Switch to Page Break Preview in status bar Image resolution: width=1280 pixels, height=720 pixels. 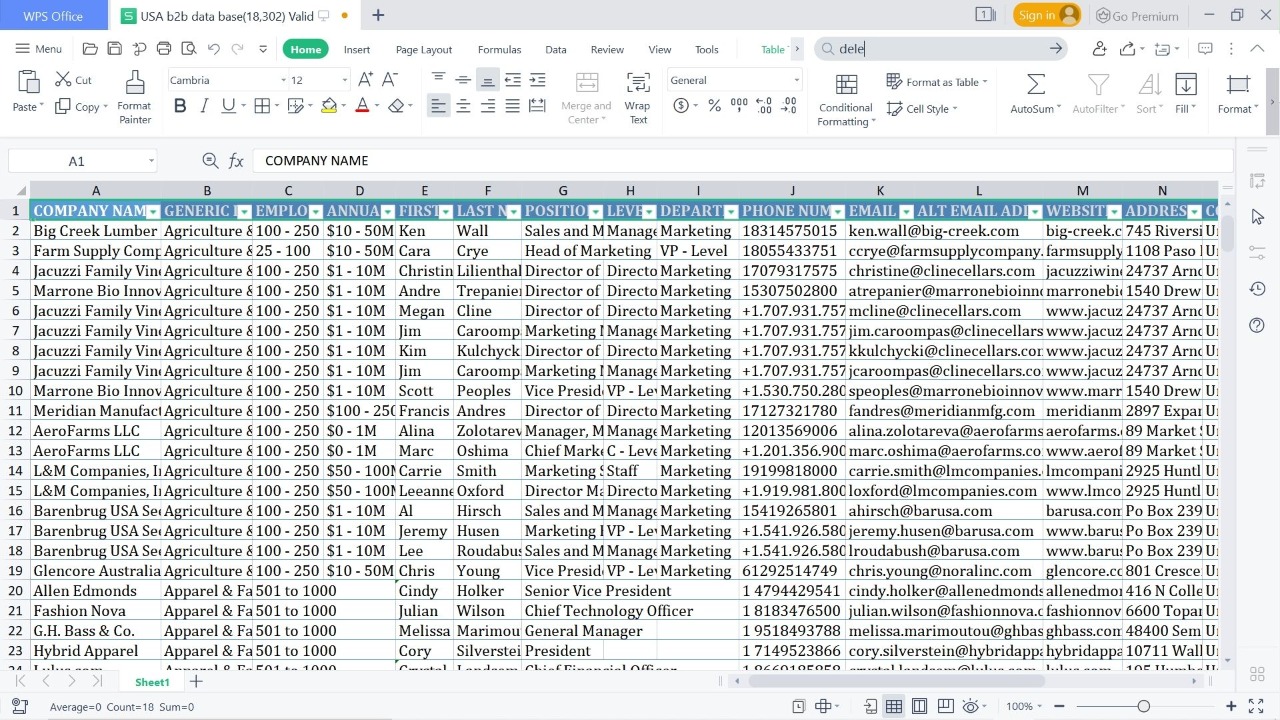tap(945, 706)
